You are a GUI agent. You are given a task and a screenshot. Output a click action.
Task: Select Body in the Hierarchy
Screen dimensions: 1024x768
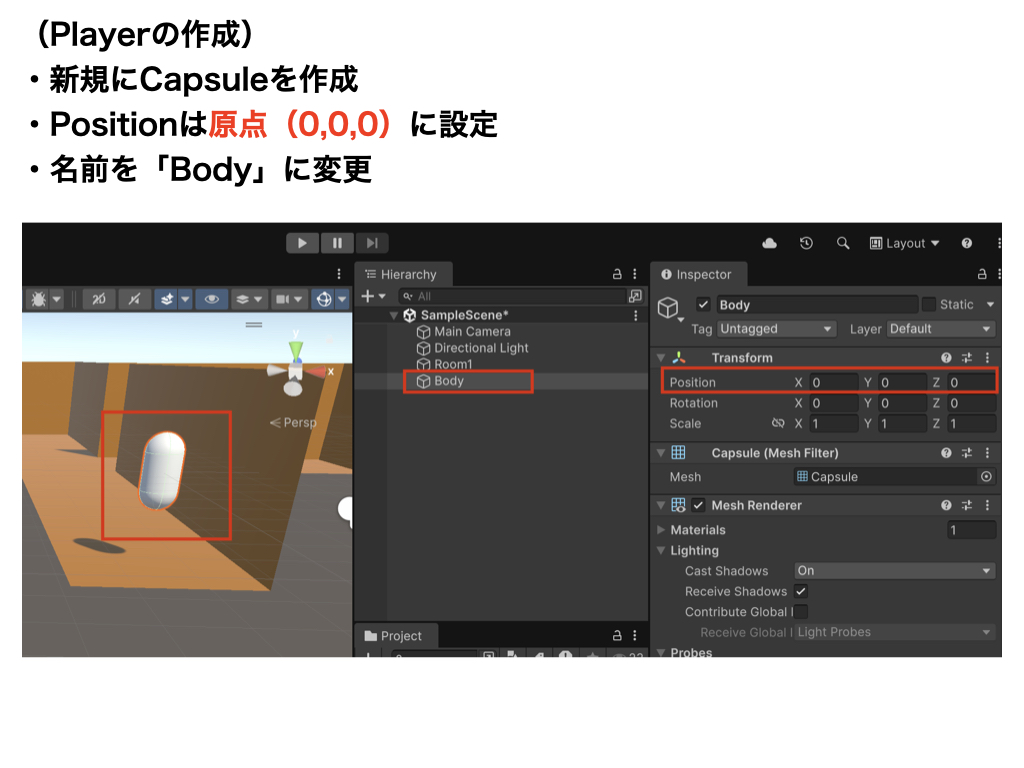tap(449, 381)
